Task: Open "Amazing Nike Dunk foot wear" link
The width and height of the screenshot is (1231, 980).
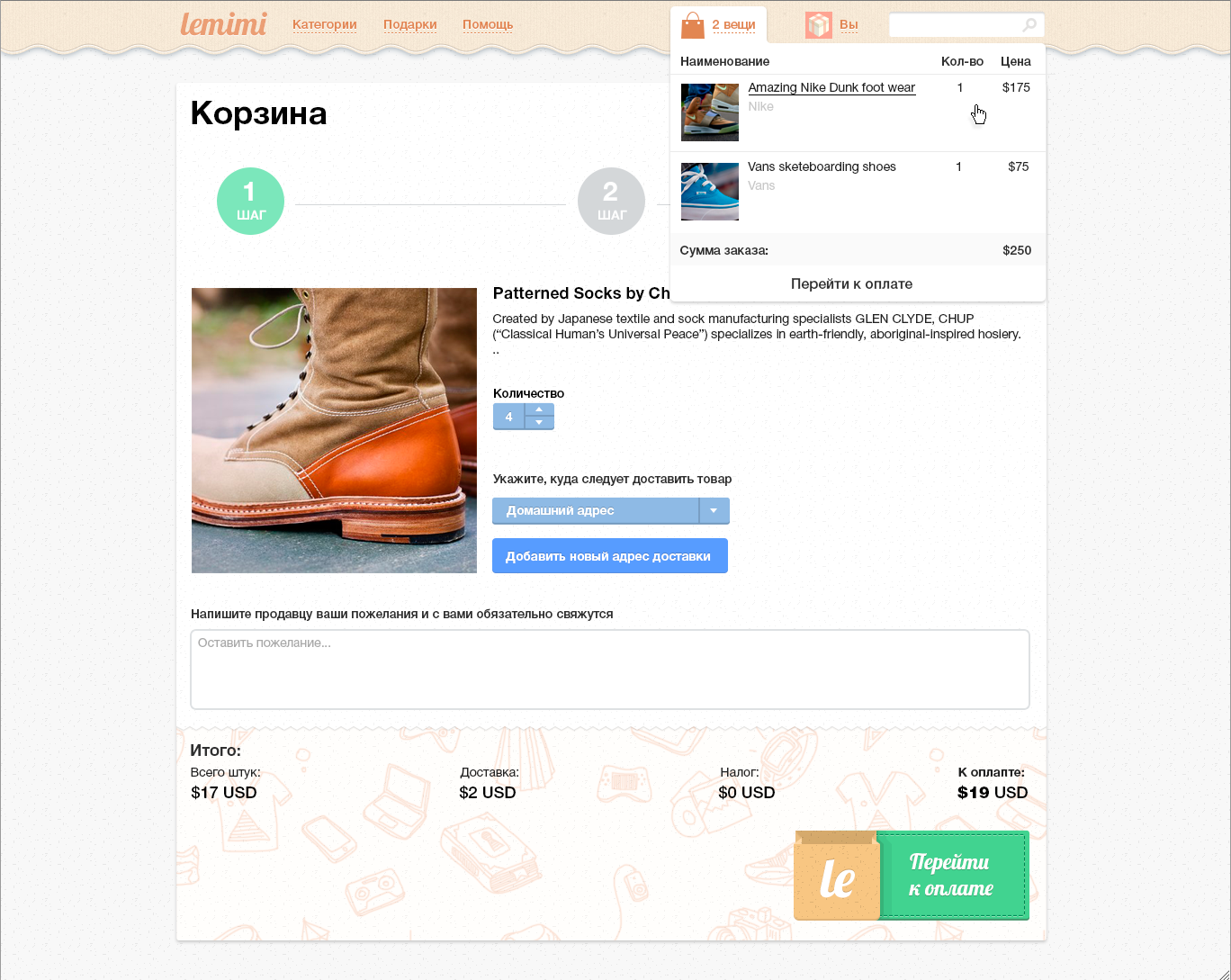Action: [x=831, y=87]
